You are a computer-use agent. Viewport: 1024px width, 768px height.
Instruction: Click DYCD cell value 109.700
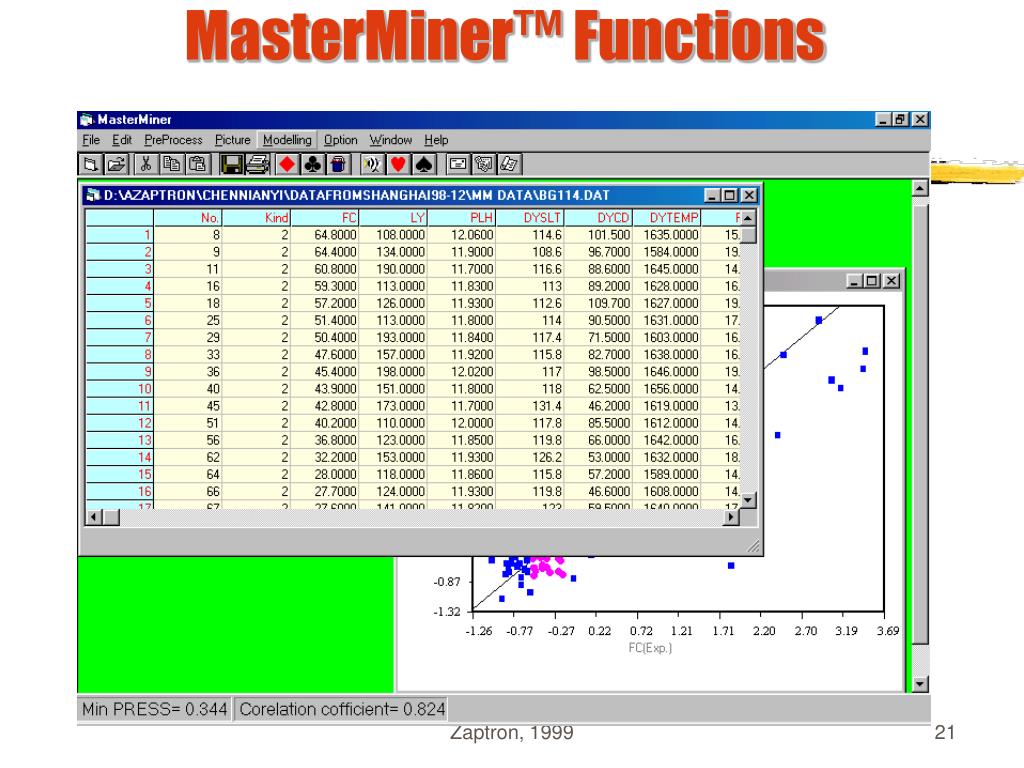[x=598, y=303]
